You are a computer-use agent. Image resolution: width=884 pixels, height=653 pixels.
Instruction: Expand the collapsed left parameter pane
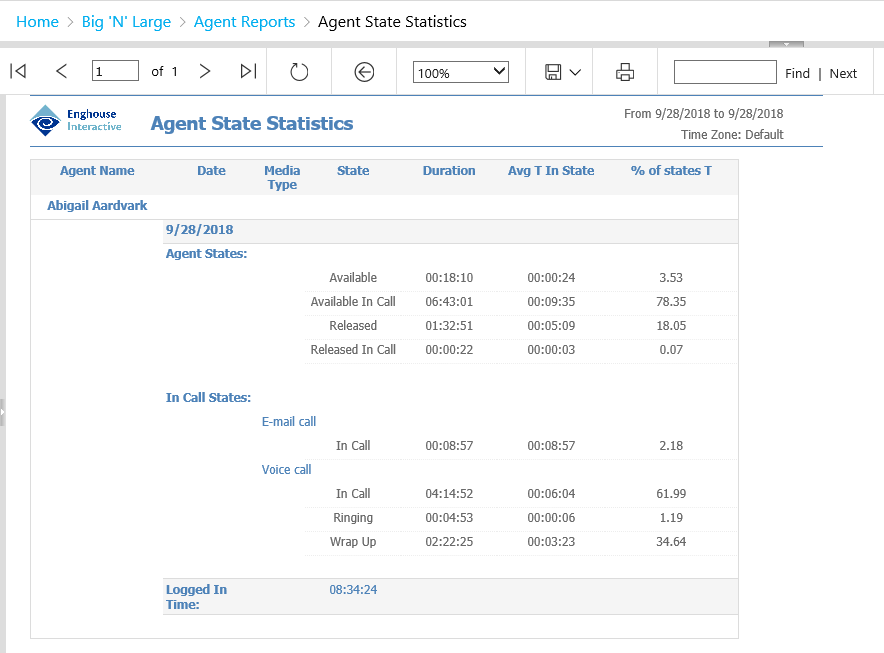coord(4,411)
